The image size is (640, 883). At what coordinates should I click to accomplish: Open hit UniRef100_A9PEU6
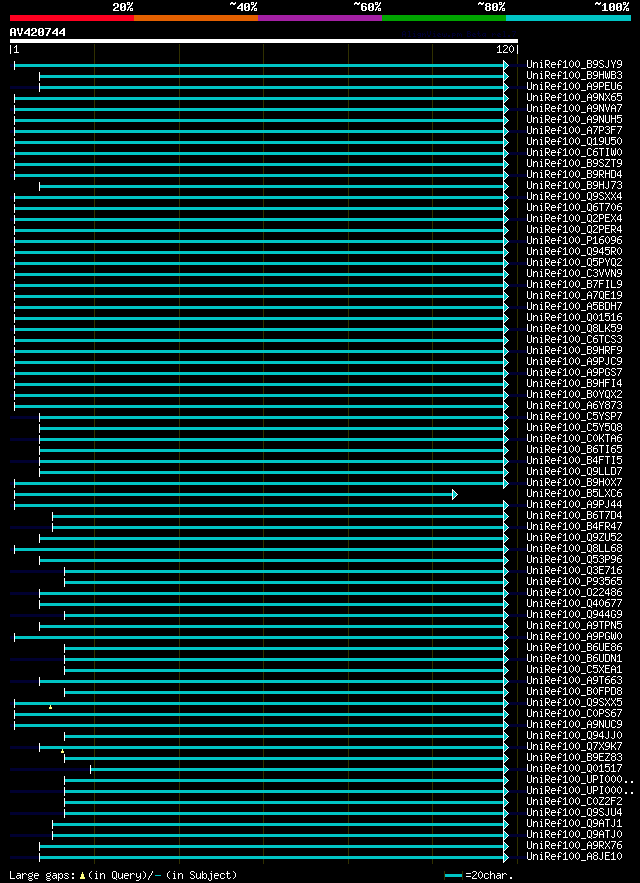coord(575,87)
